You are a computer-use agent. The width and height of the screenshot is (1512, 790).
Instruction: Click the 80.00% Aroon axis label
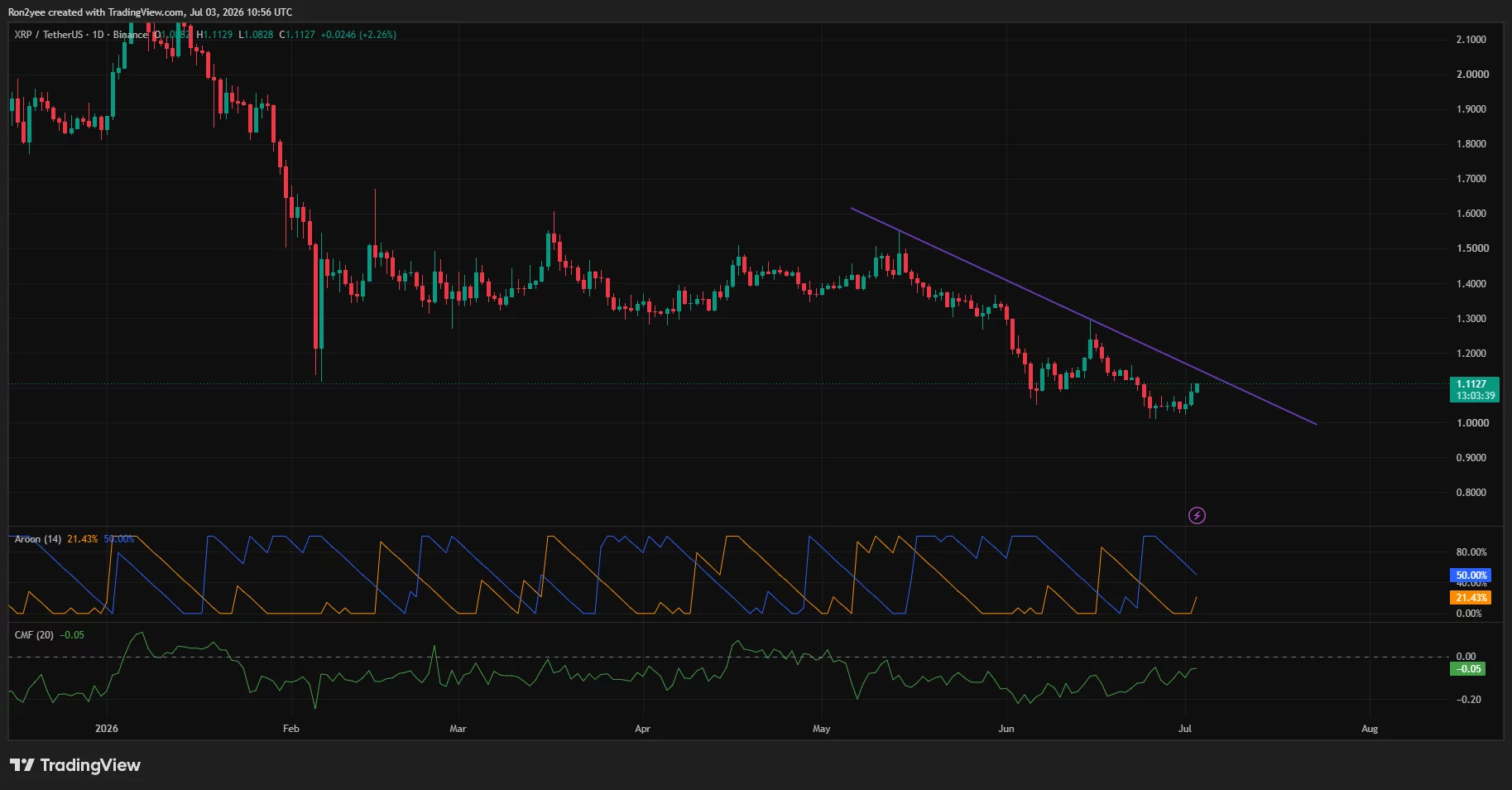tap(1471, 552)
